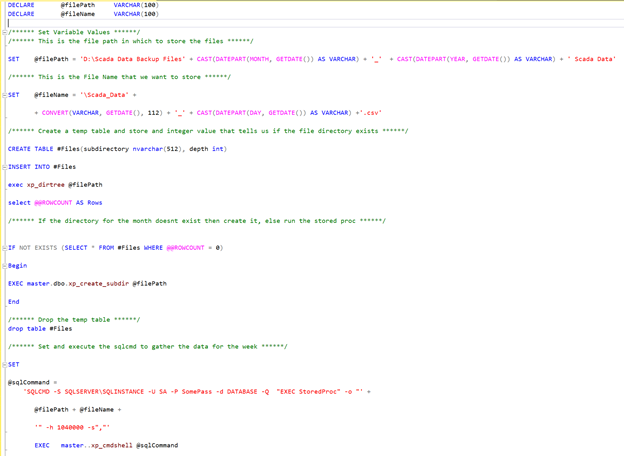Screen dimensions: 624x456
Task: Click @@ROWCOUNT in the select AS Rows line
Action: click(53, 203)
